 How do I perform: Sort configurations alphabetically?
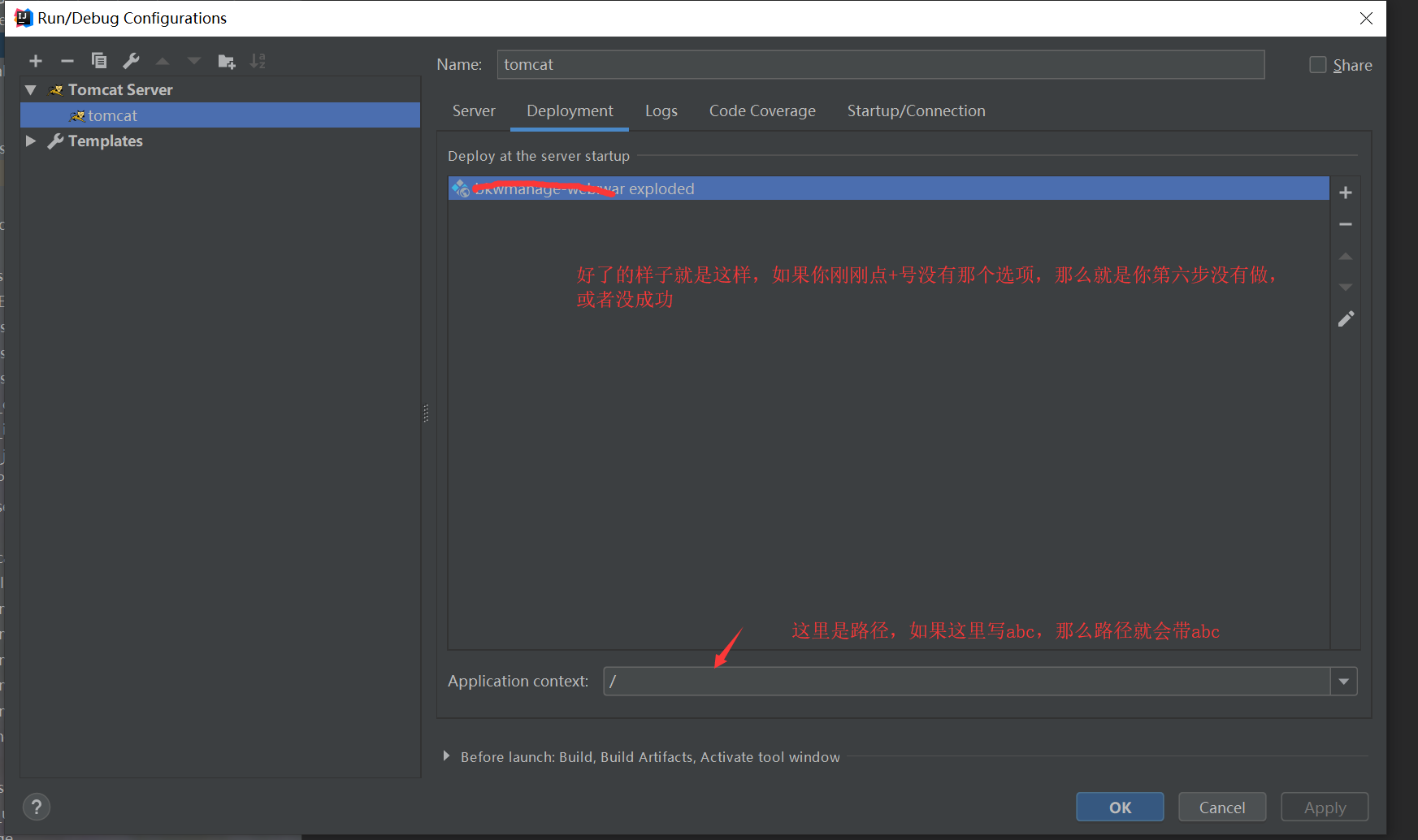coord(258,61)
